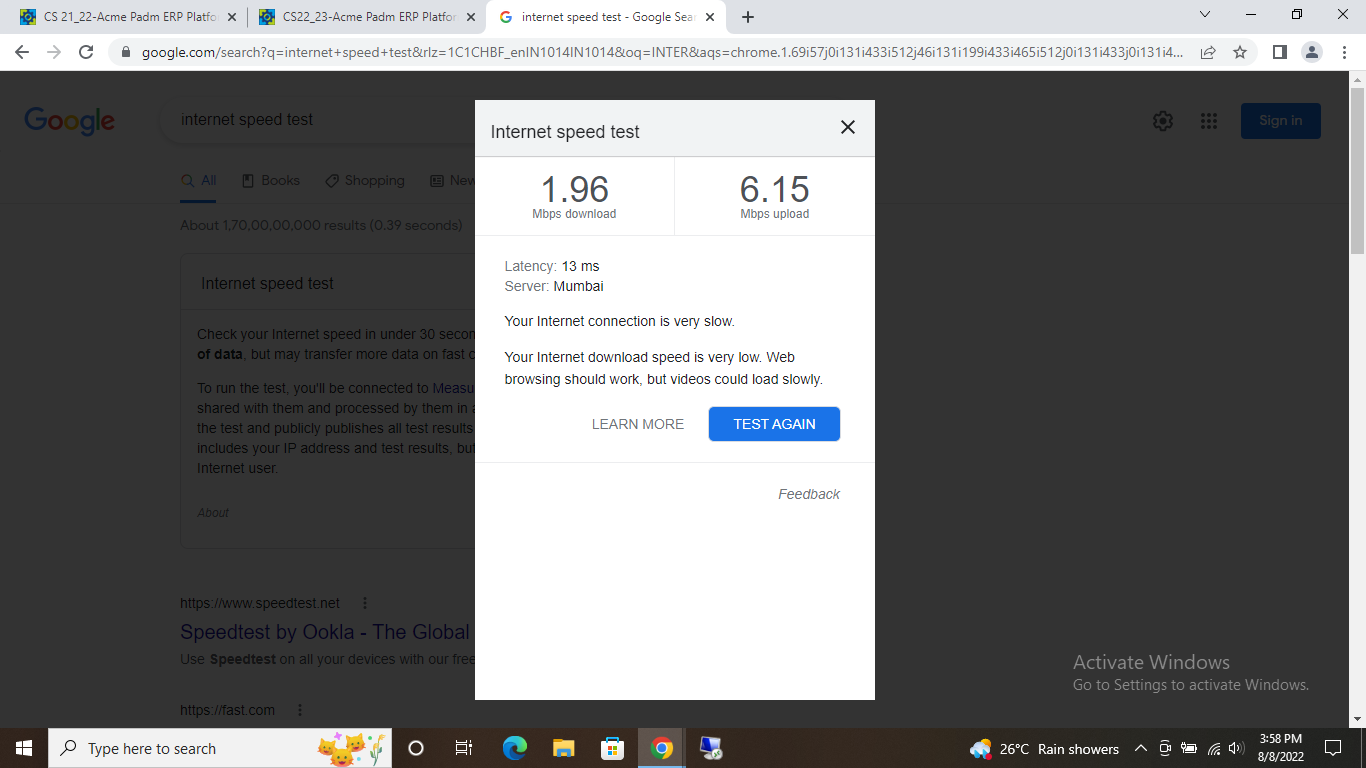Select the Books results tab

(271, 181)
